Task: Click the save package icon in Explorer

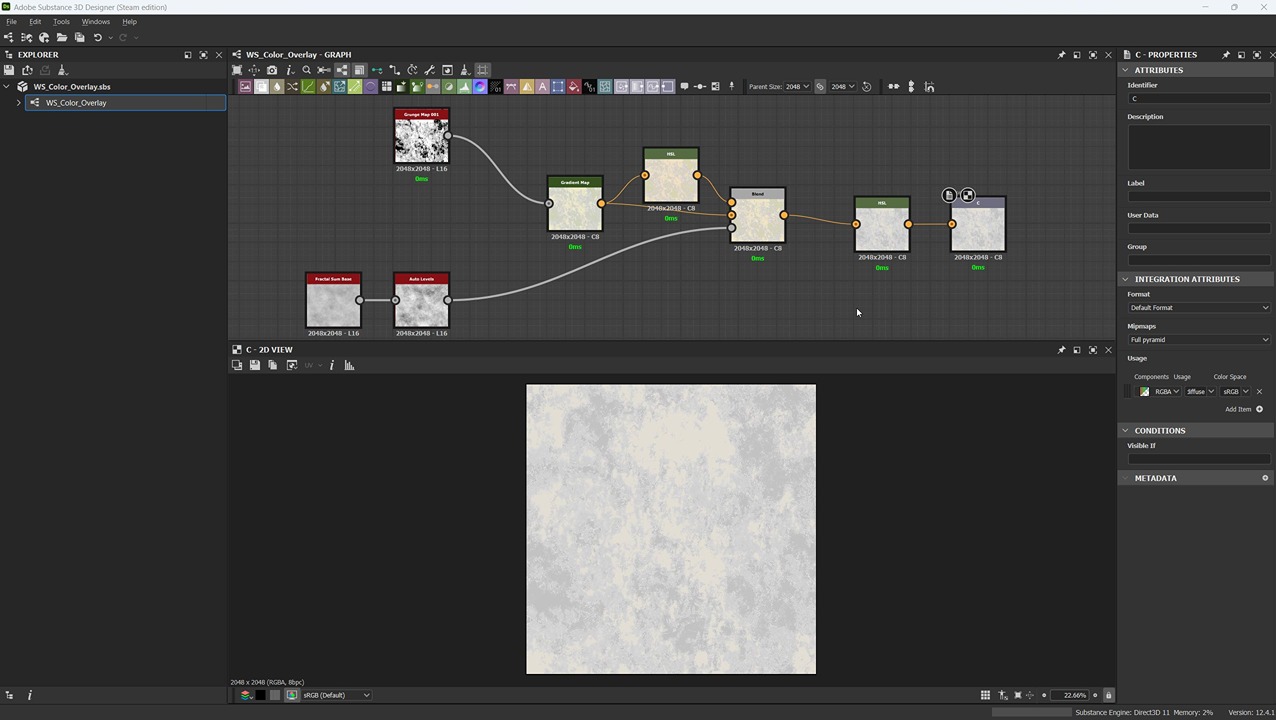Action: 9,70
